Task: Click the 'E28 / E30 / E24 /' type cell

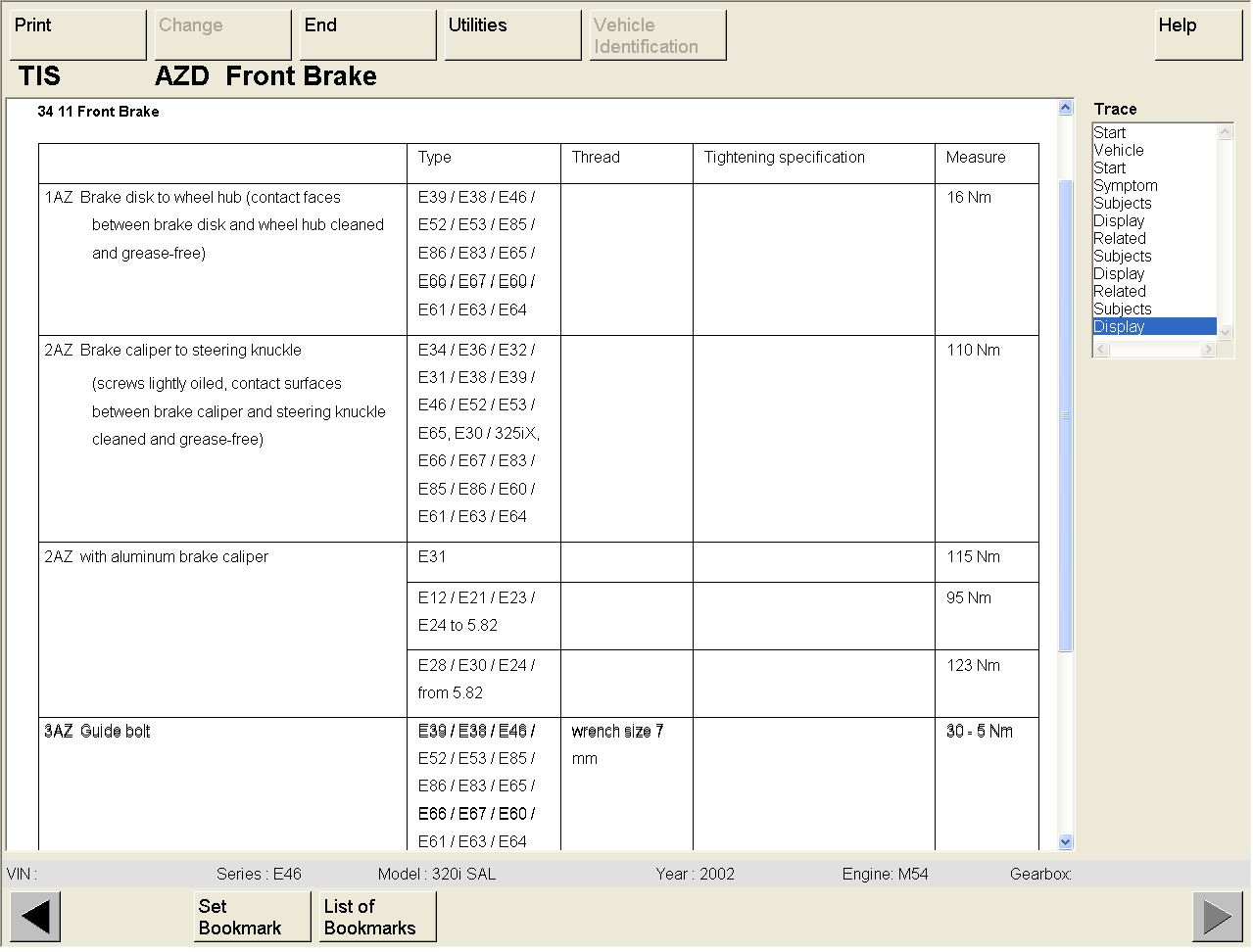Action: point(477,666)
